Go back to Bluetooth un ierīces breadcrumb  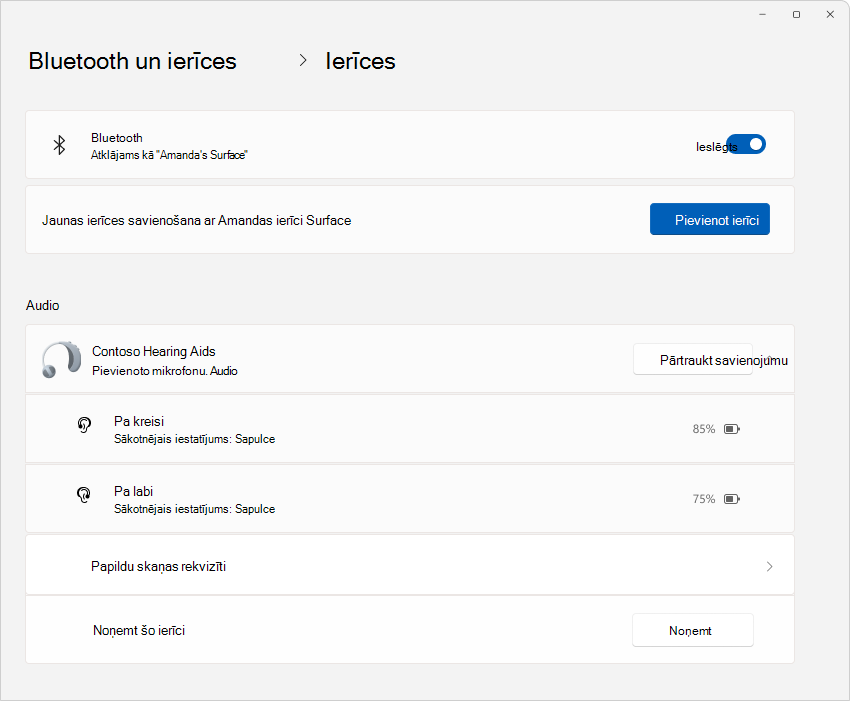[x=132, y=61]
